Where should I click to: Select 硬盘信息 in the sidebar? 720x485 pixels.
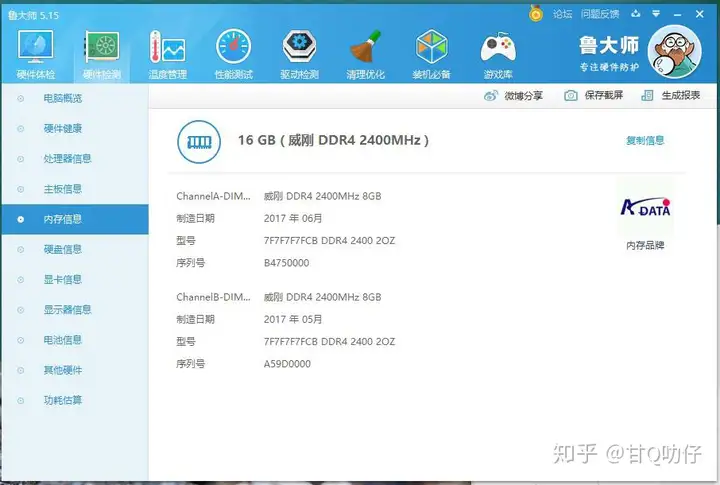pyautogui.click(x=75, y=249)
